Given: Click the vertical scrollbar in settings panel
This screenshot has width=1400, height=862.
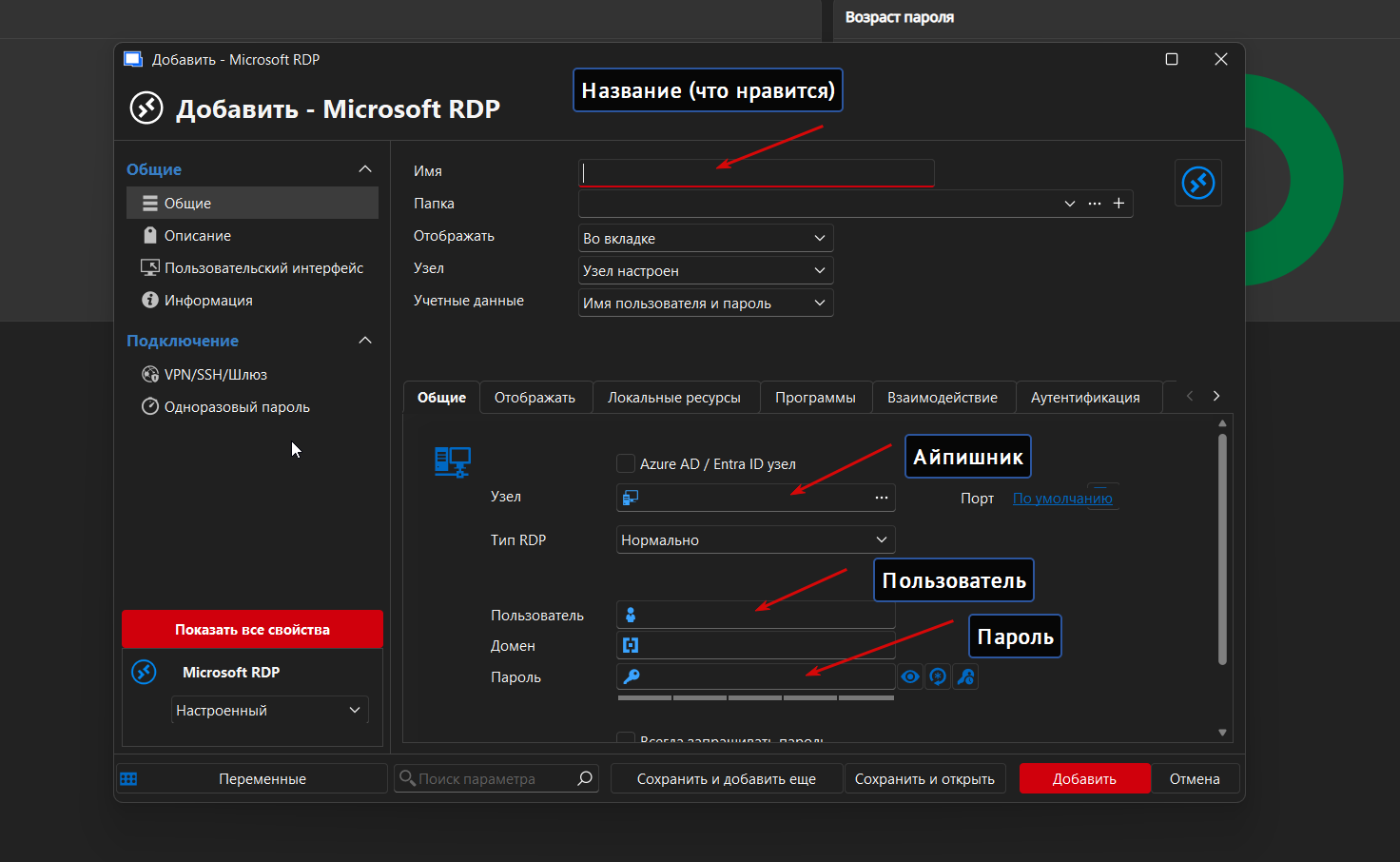Looking at the screenshot, I should point(1222,548).
